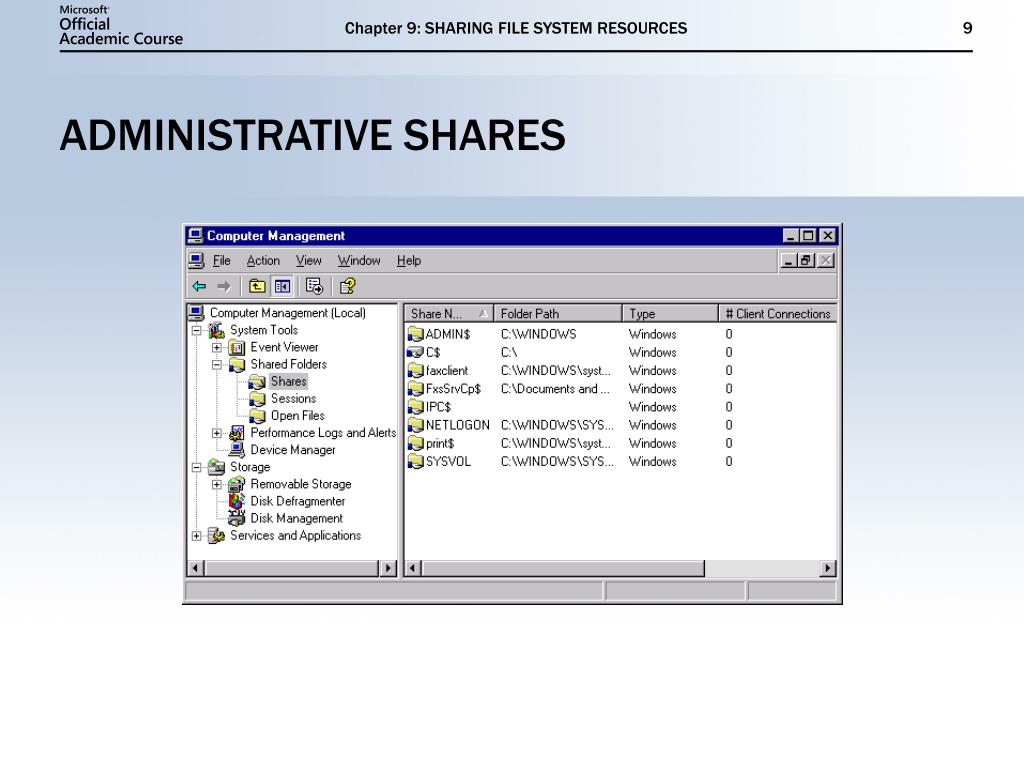
Task: Click the Performance Logs and Alerts icon
Action: (x=237, y=433)
